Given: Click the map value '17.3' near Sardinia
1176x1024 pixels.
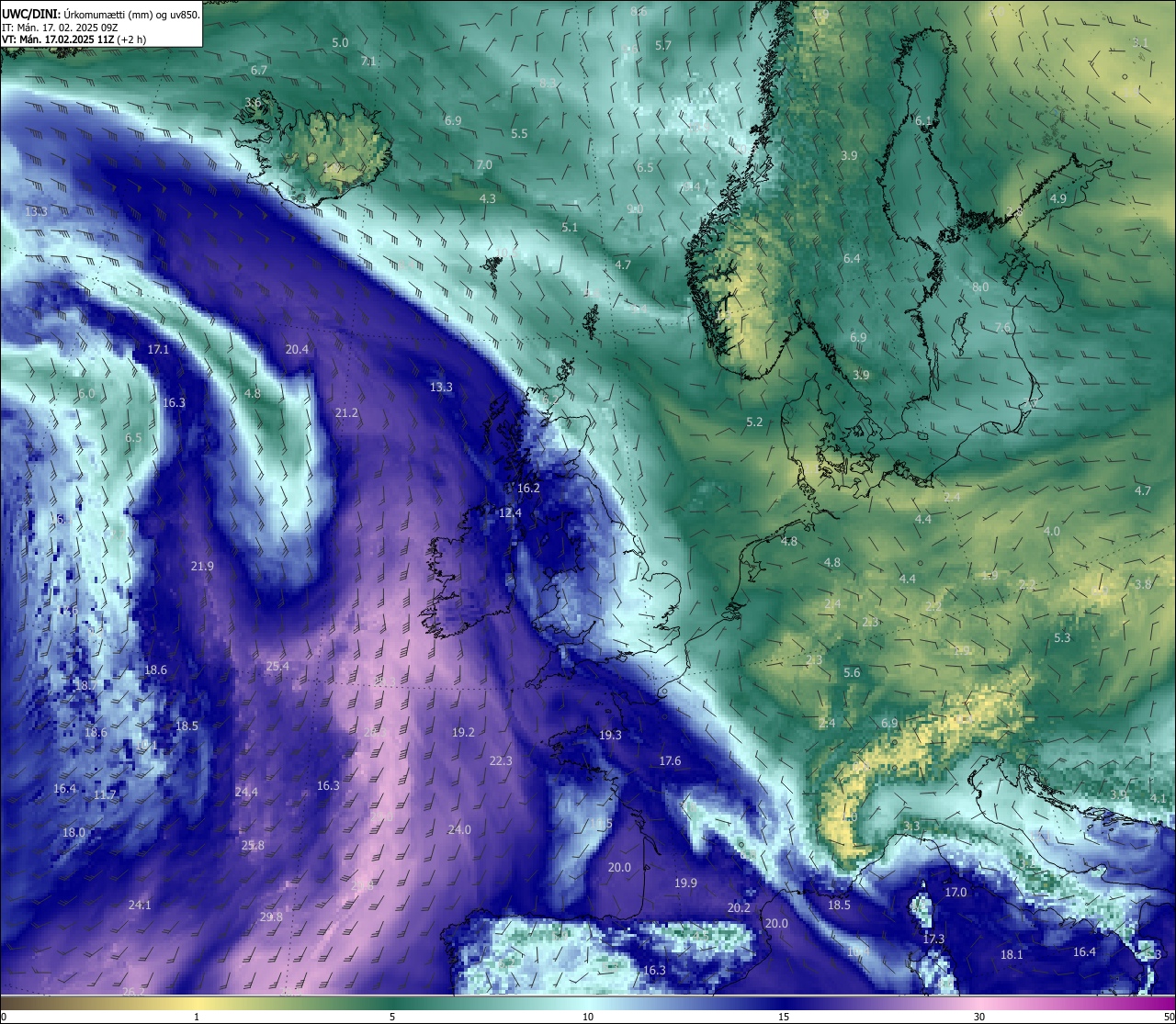Looking at the screenshot, I should (933, 939).
